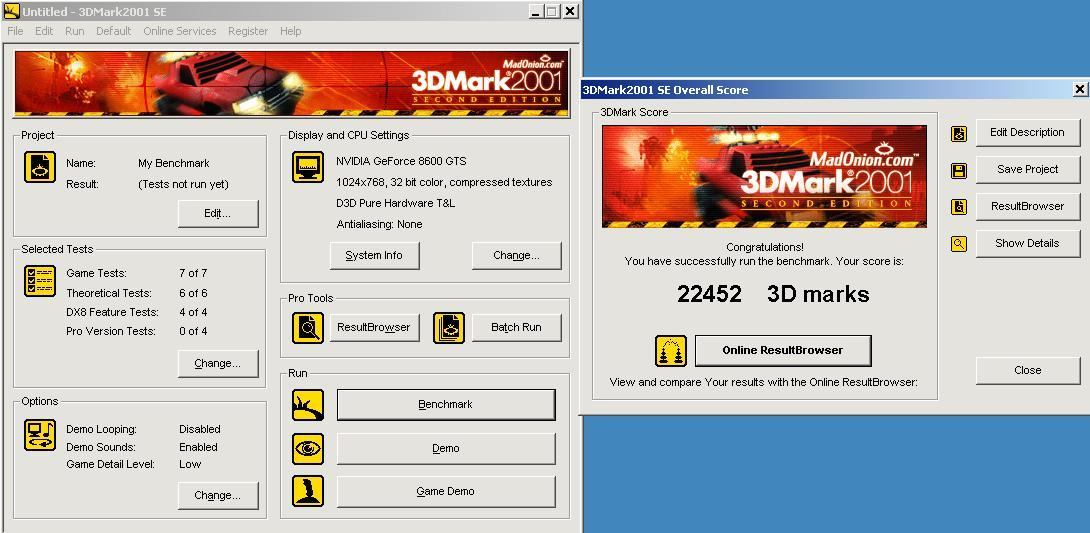Click the "(Tests not run yet)" result text
The width and height of the screenshot is (1090, 533).
tap(184, 184)
